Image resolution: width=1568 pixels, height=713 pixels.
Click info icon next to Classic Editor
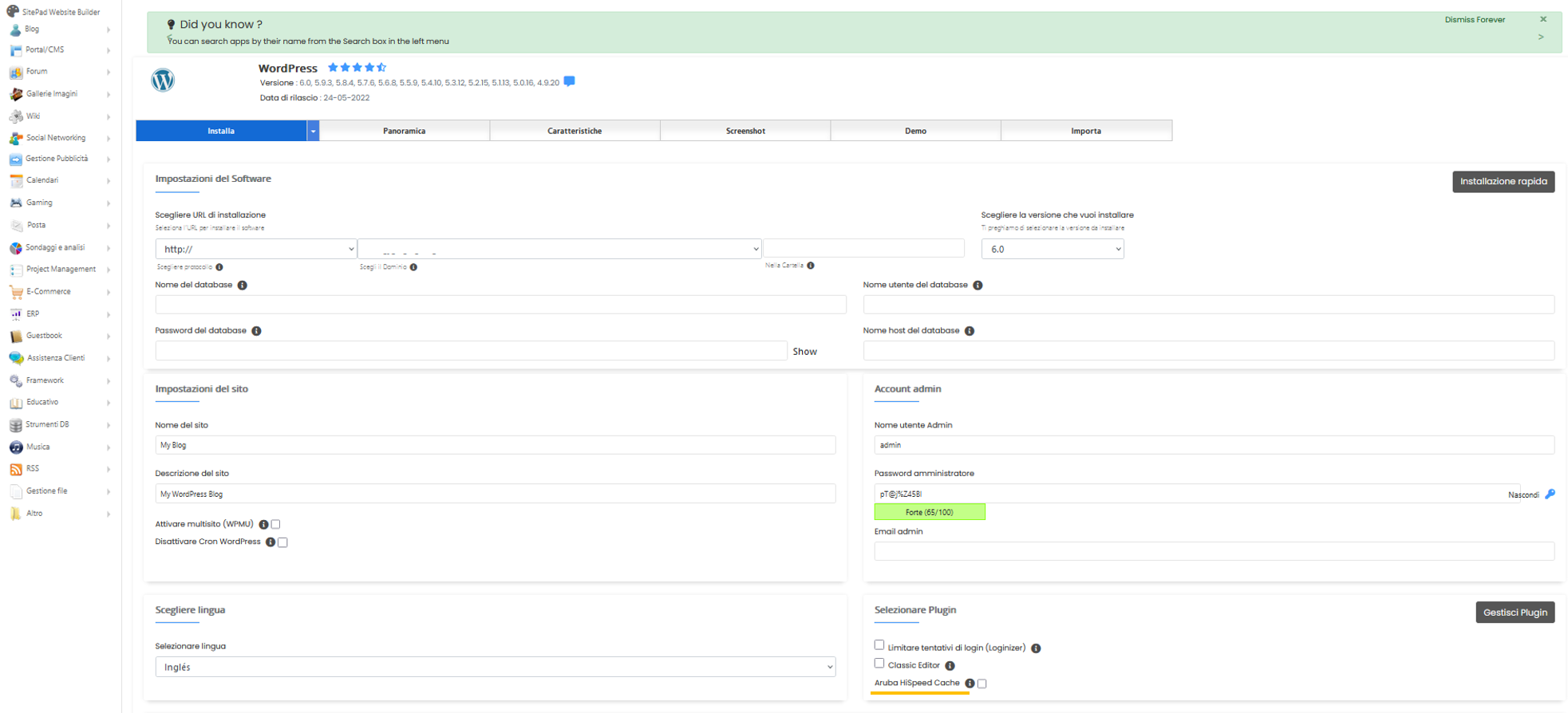pos(950,666)
